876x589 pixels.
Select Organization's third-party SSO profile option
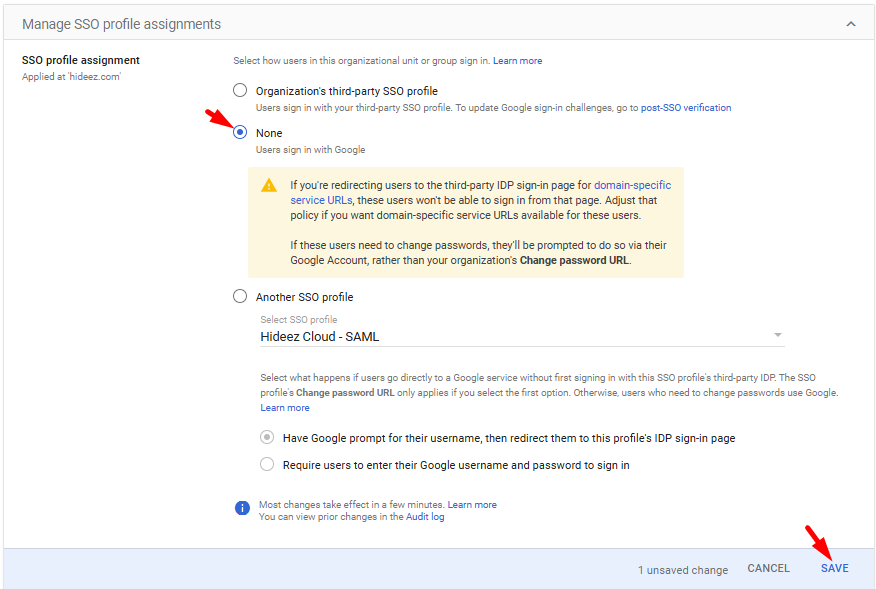[x=240, y=91]
